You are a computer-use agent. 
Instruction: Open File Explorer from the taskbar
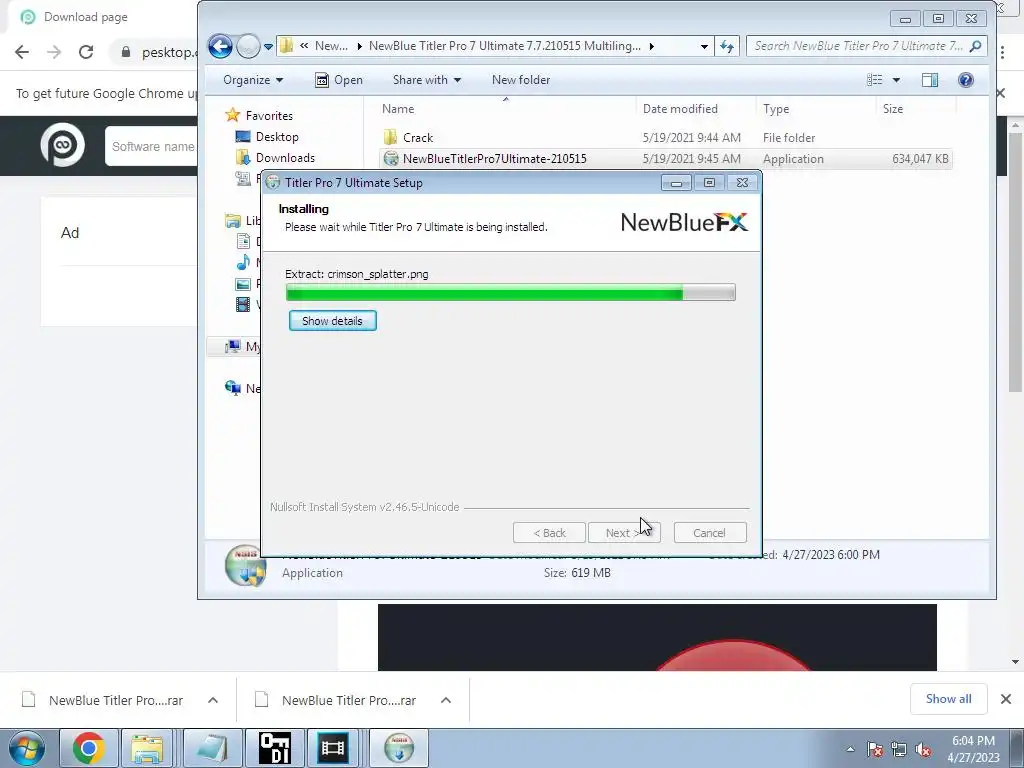[147, 748]
